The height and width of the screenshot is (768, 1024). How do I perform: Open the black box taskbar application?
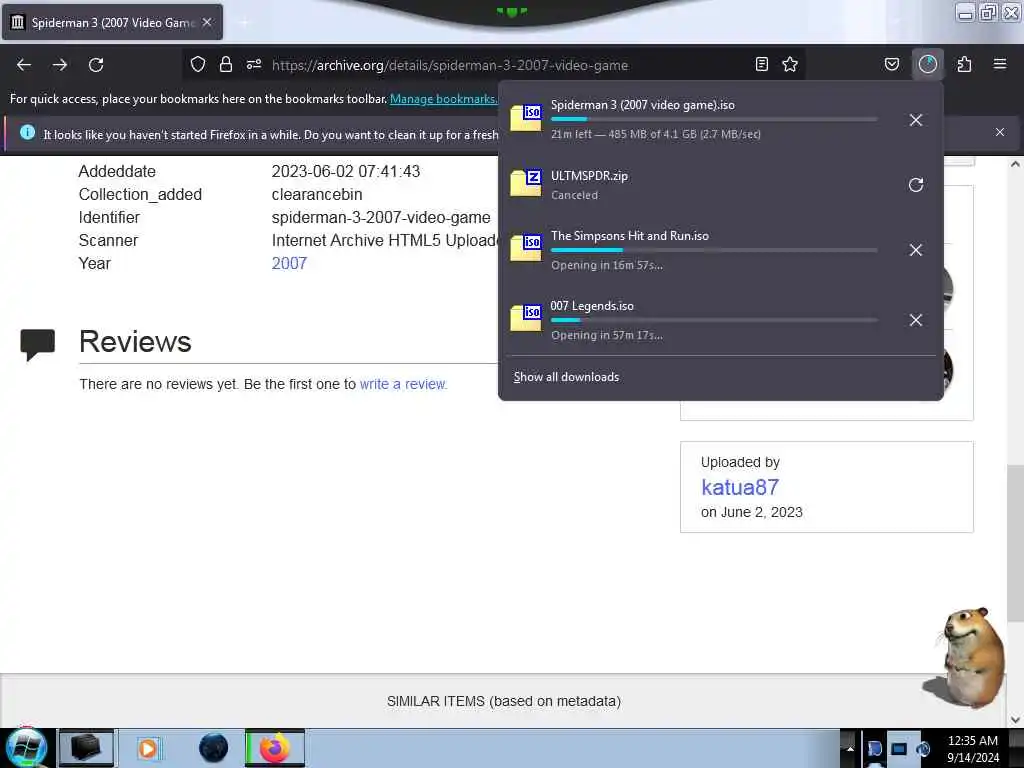tap(86, 748)
